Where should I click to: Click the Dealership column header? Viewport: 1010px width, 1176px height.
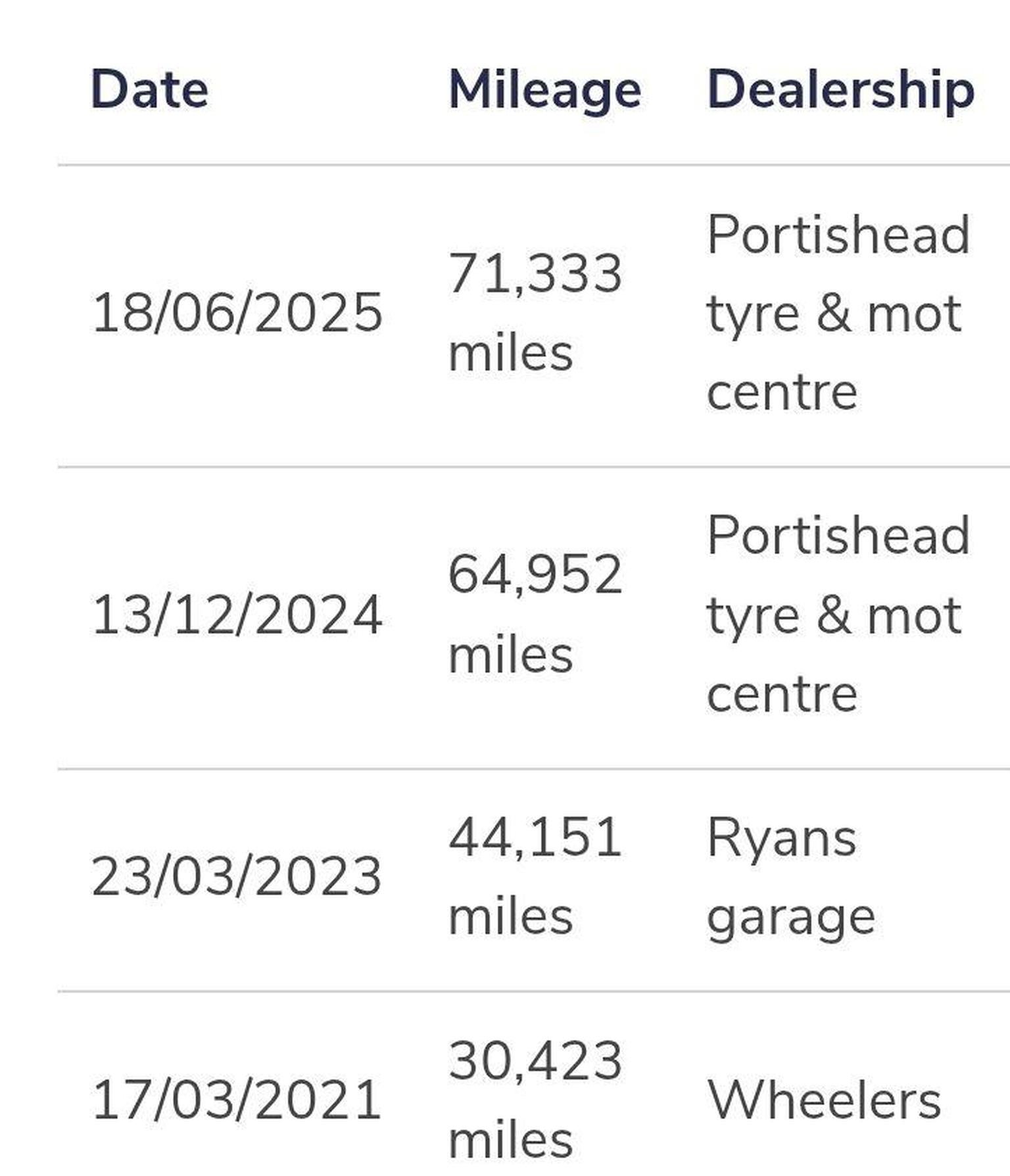point(840,91)
